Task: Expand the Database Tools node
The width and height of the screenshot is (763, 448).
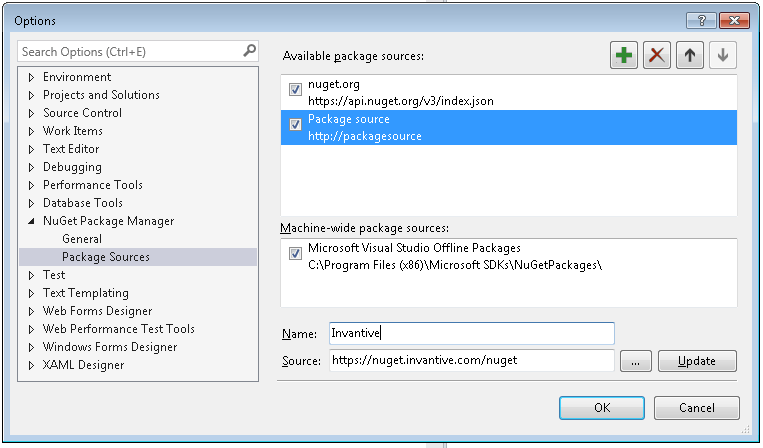Action: 31,203
